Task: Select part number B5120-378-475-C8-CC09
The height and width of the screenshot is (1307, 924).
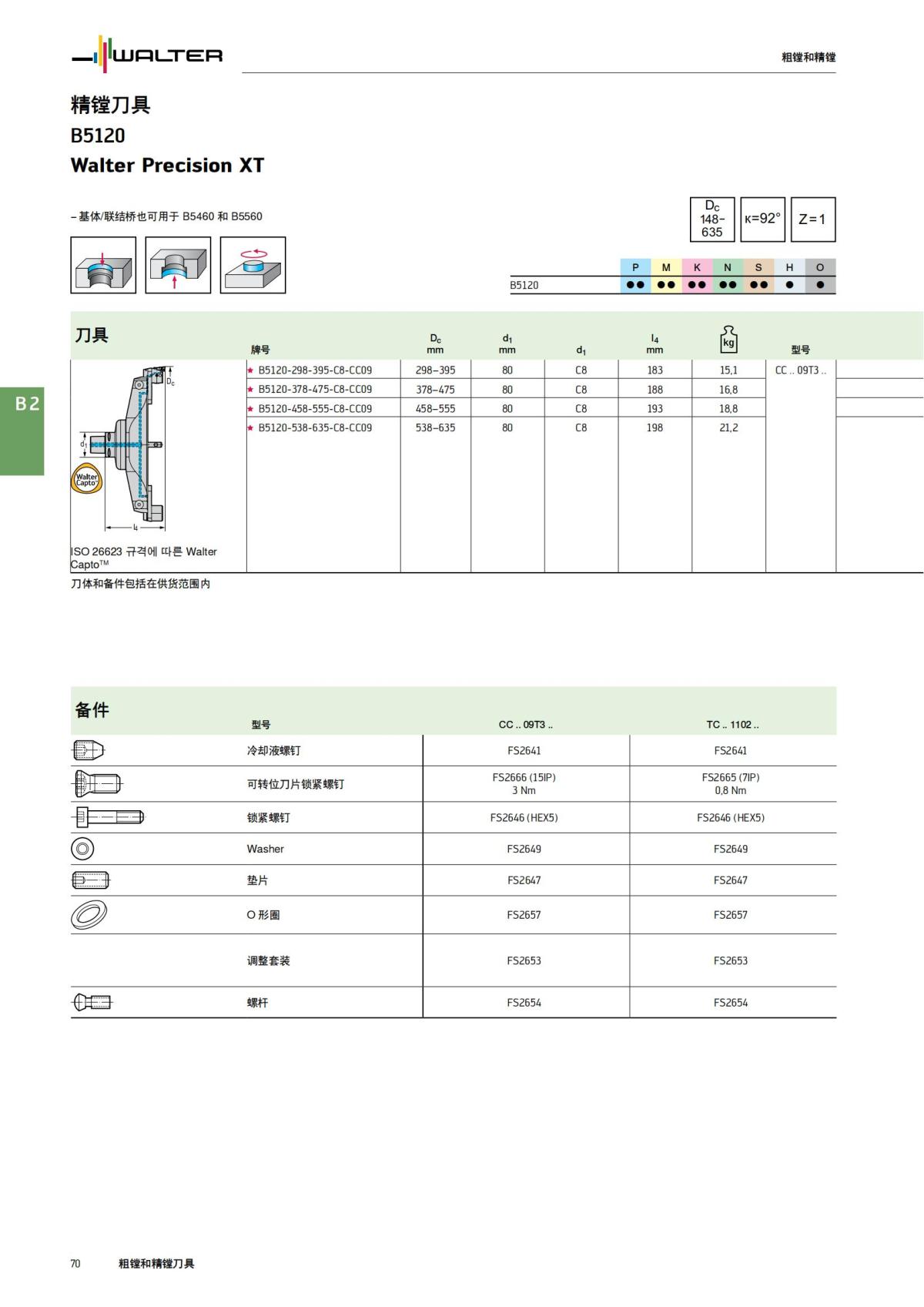Action: [315, 390]
